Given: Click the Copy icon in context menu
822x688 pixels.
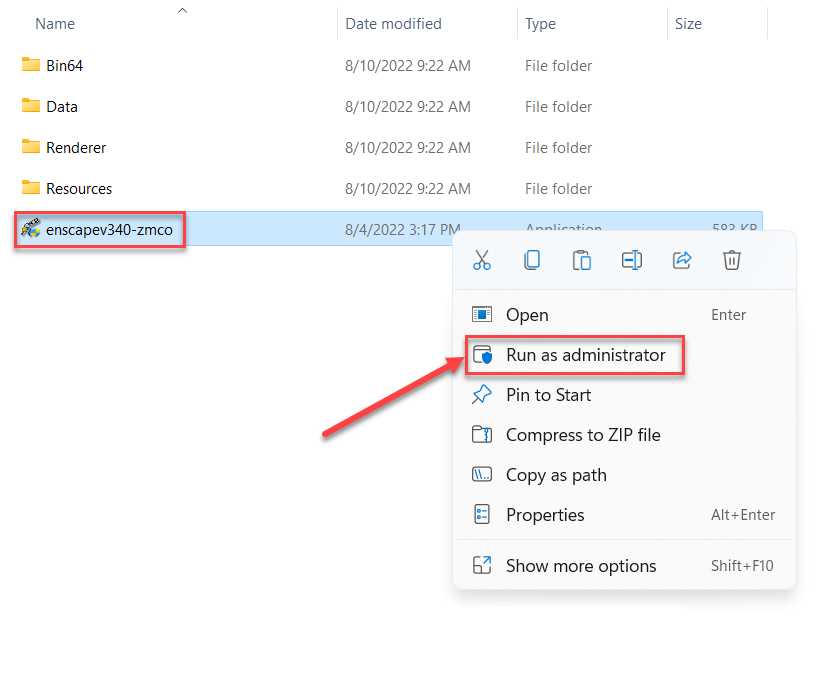Looking at the screenshot, I should pos(532,260).
